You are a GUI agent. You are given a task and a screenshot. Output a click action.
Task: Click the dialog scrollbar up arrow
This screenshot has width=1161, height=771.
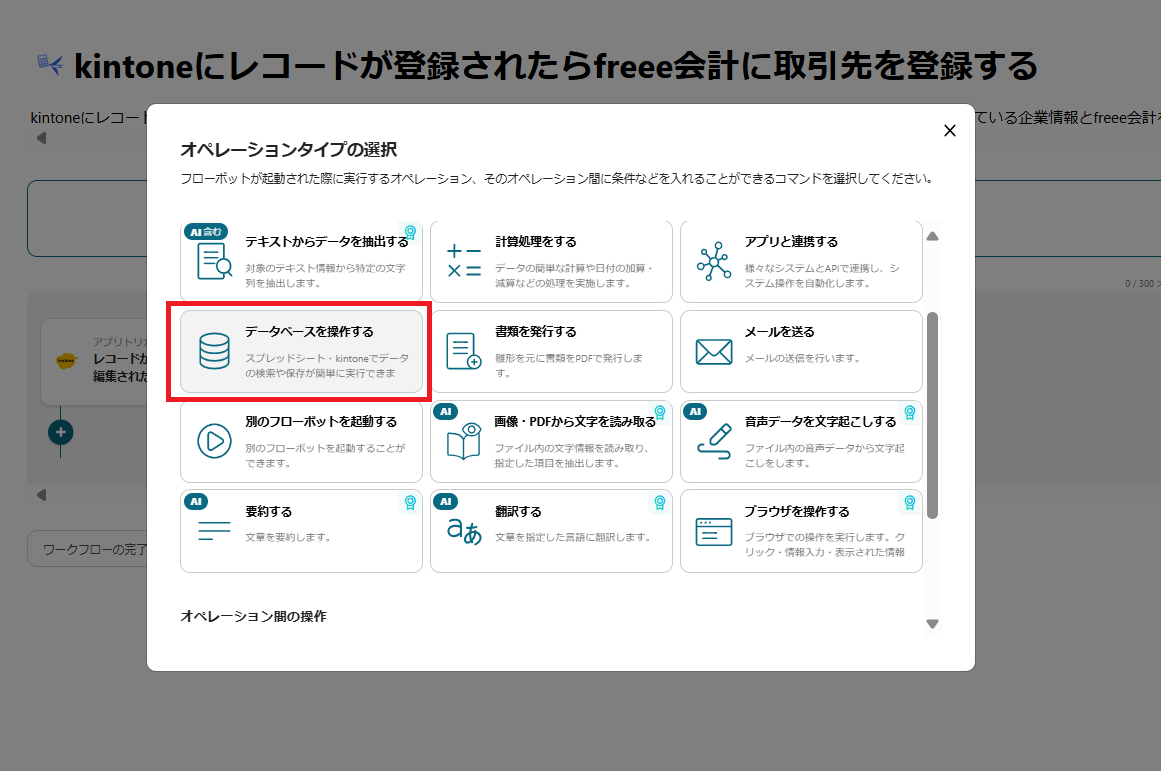(x=932, y=236)
